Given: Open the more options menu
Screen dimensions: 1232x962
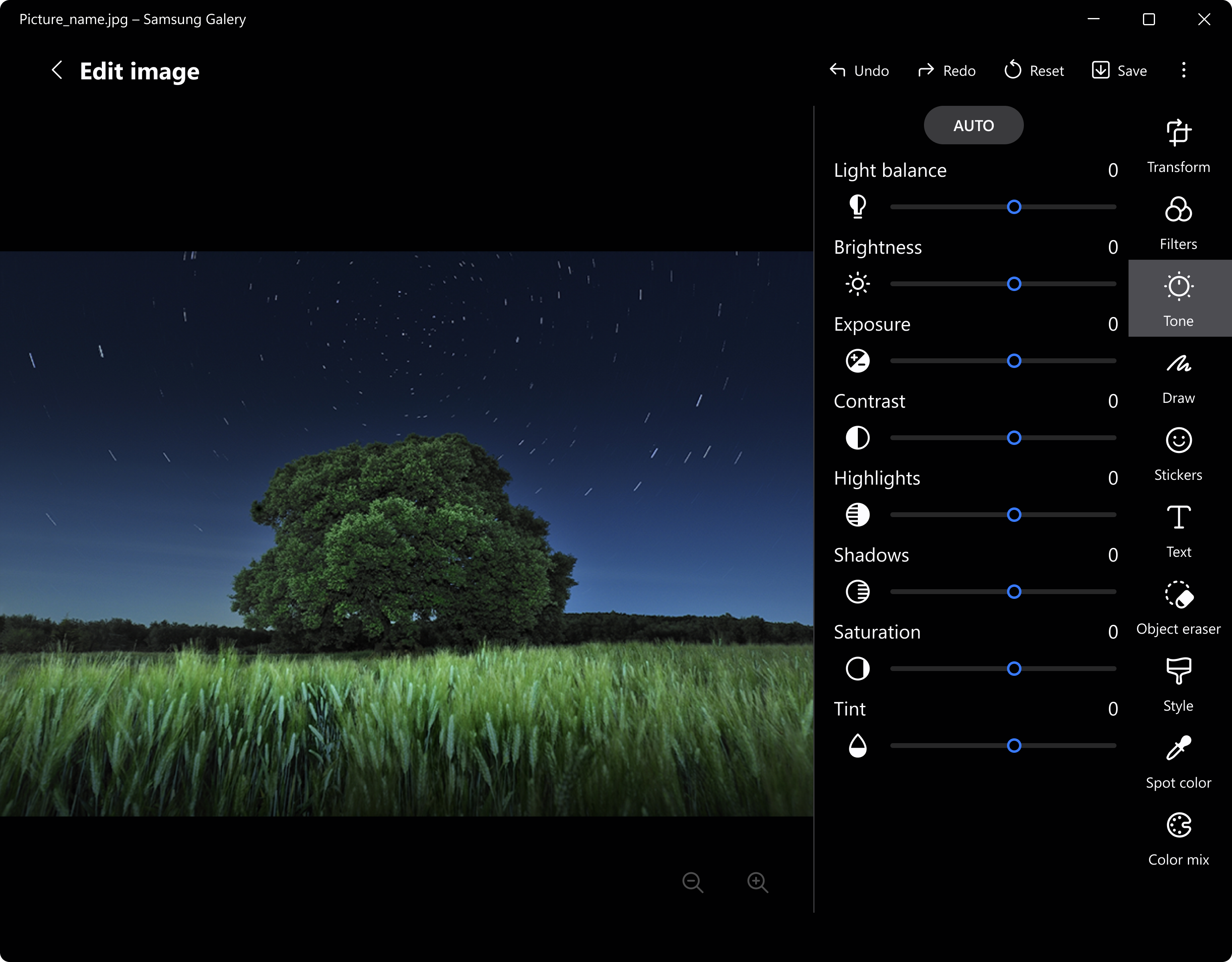Looking at the screenshot, I should point(1183,70).
